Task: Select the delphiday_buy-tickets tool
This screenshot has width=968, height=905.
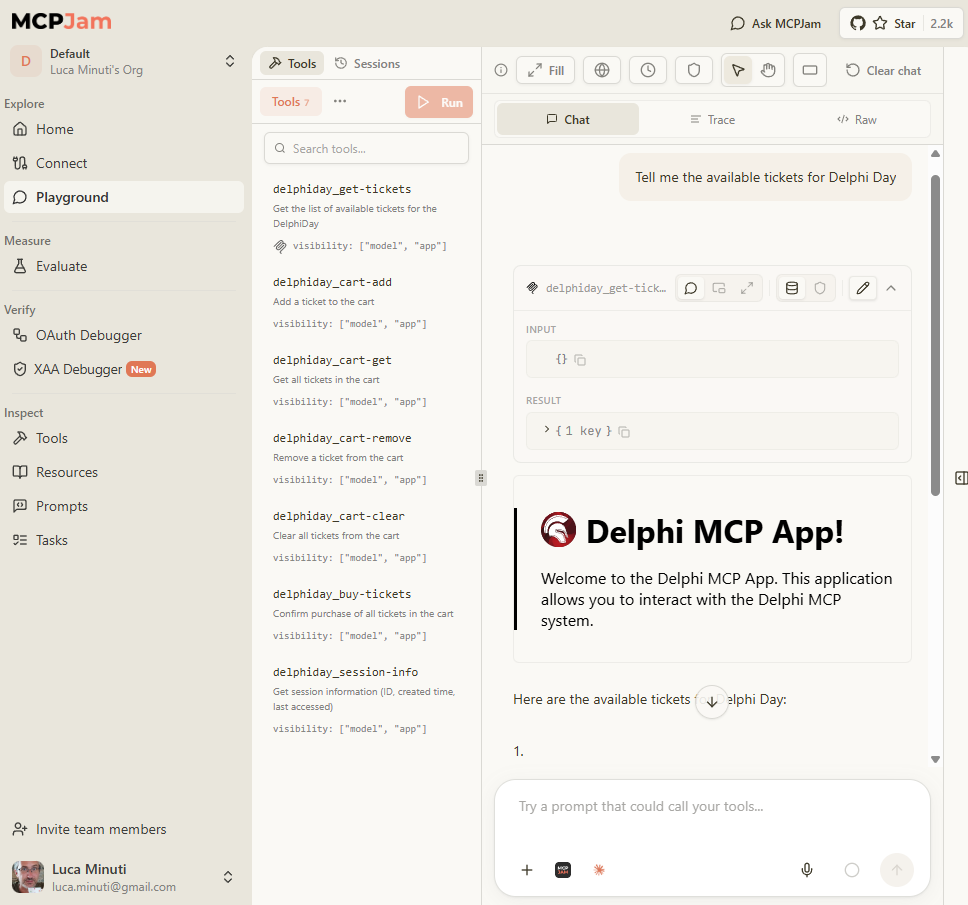Action: pos(367,614)
